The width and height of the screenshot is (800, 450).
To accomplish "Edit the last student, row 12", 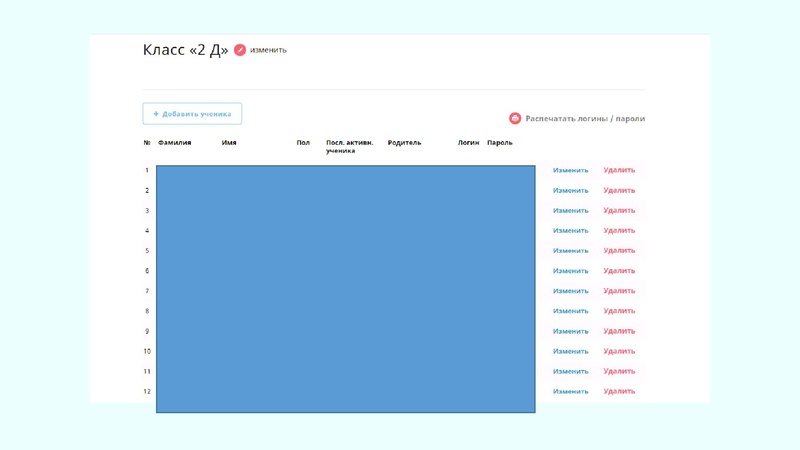I will click(x=570, y=391).
